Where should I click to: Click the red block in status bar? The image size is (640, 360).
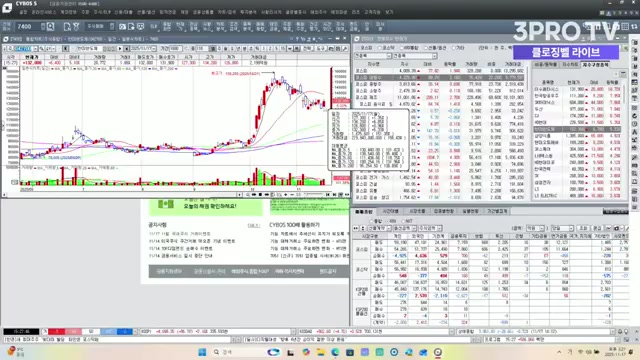pos(57,331)
